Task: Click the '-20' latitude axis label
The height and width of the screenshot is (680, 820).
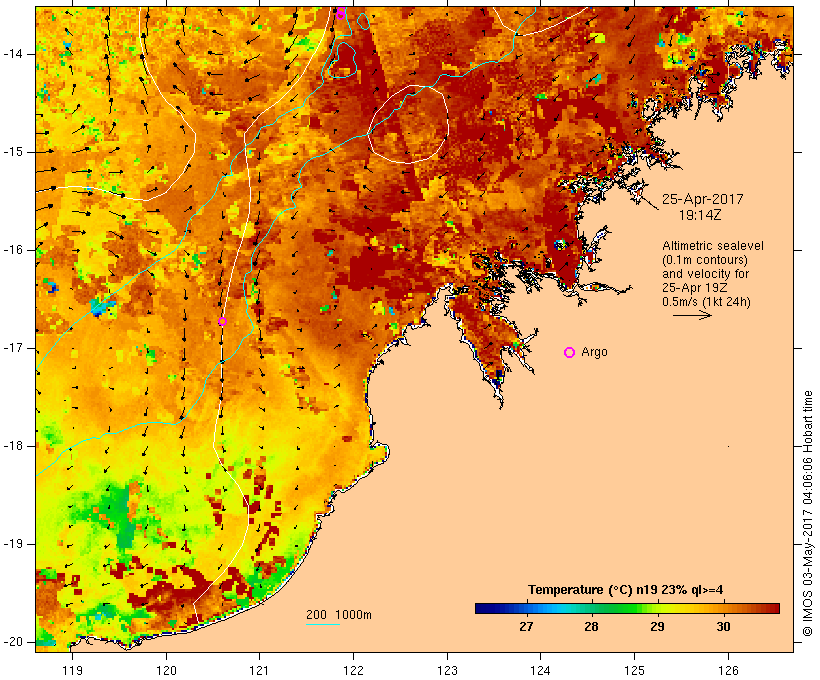Action: click(x=13, y=642)
